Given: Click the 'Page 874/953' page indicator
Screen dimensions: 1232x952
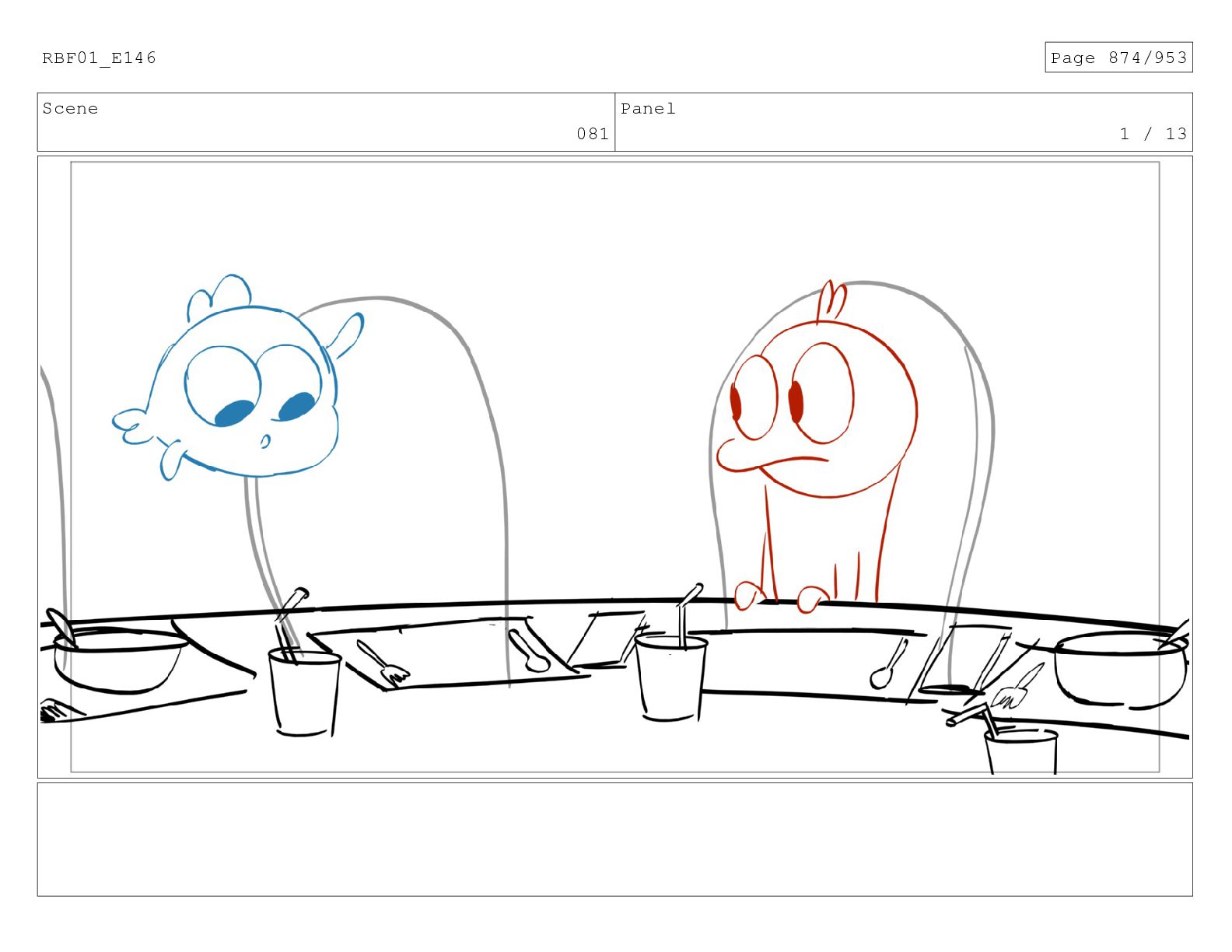Looking at the screenshot, I should click(1118, 58).
